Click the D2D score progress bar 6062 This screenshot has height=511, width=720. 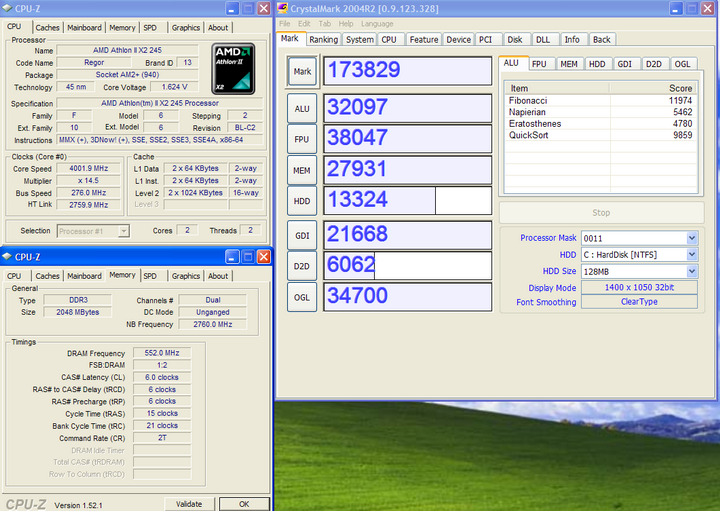[x=408, y=266]
